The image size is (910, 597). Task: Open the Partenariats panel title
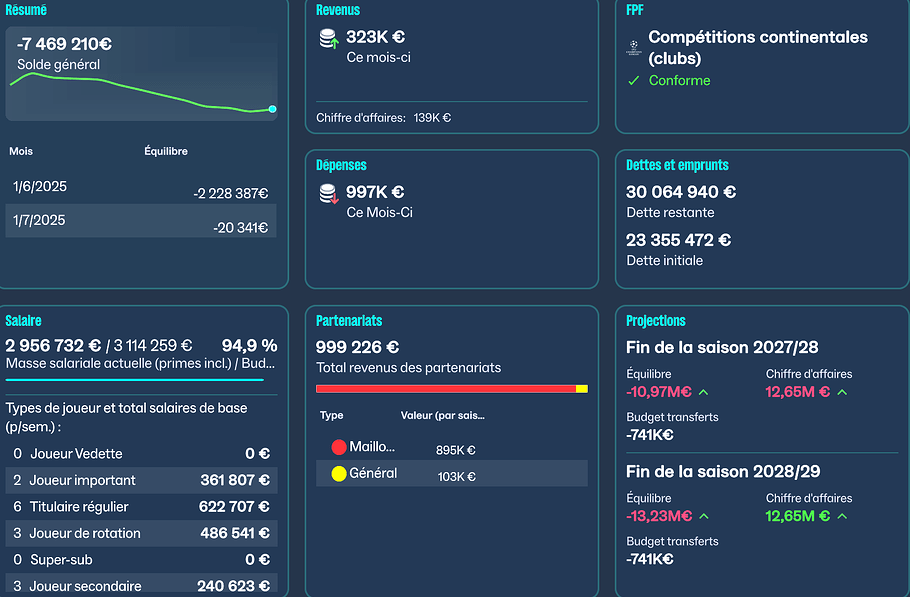349,321
